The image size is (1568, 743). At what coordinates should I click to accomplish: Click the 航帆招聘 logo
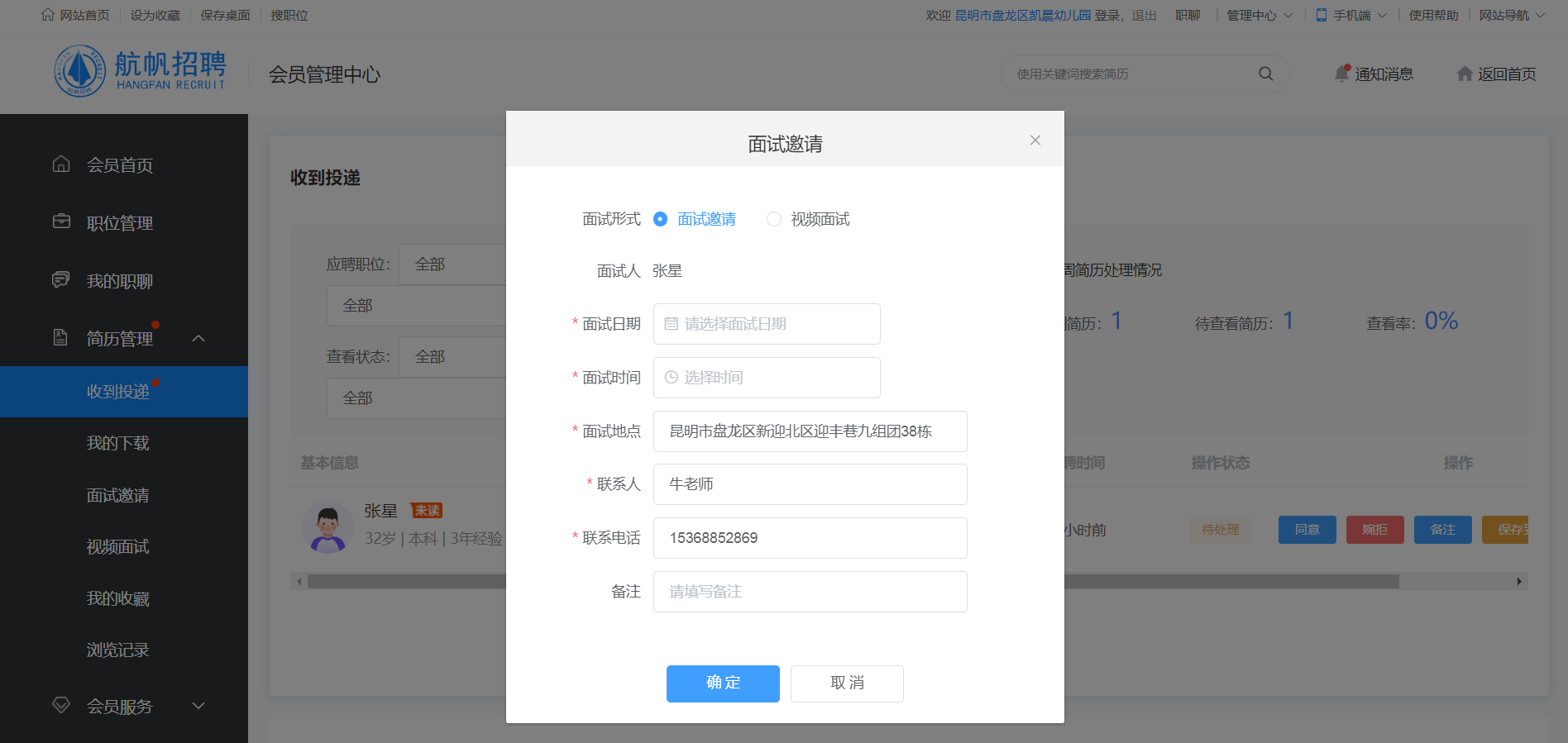click(x=141, y=71)
